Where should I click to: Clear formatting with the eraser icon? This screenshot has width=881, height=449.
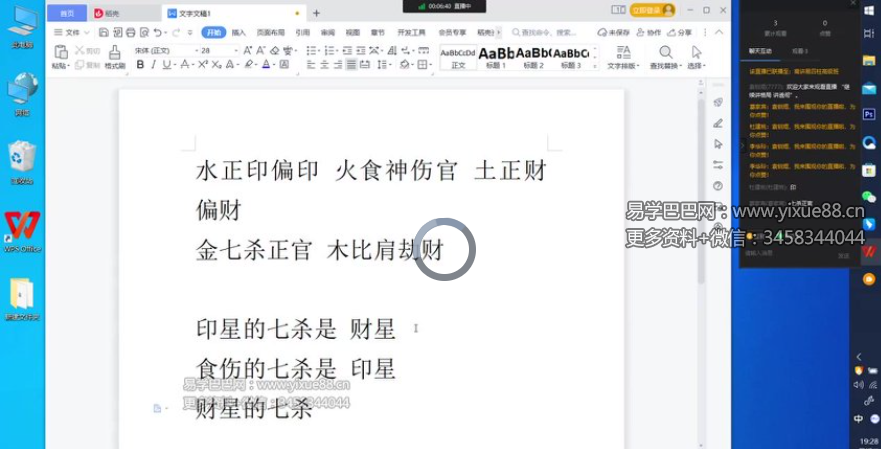(275, 51)
